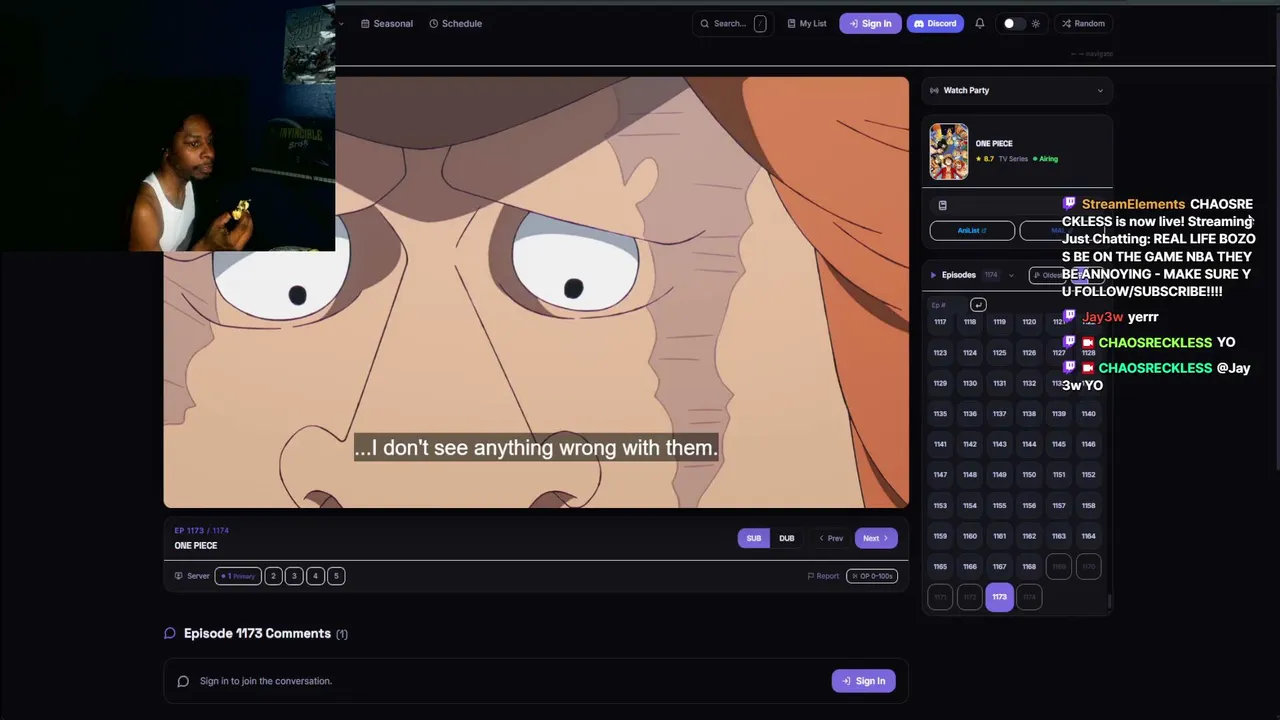
Task: Click the book icon below the poster
Action: (942, 205)
